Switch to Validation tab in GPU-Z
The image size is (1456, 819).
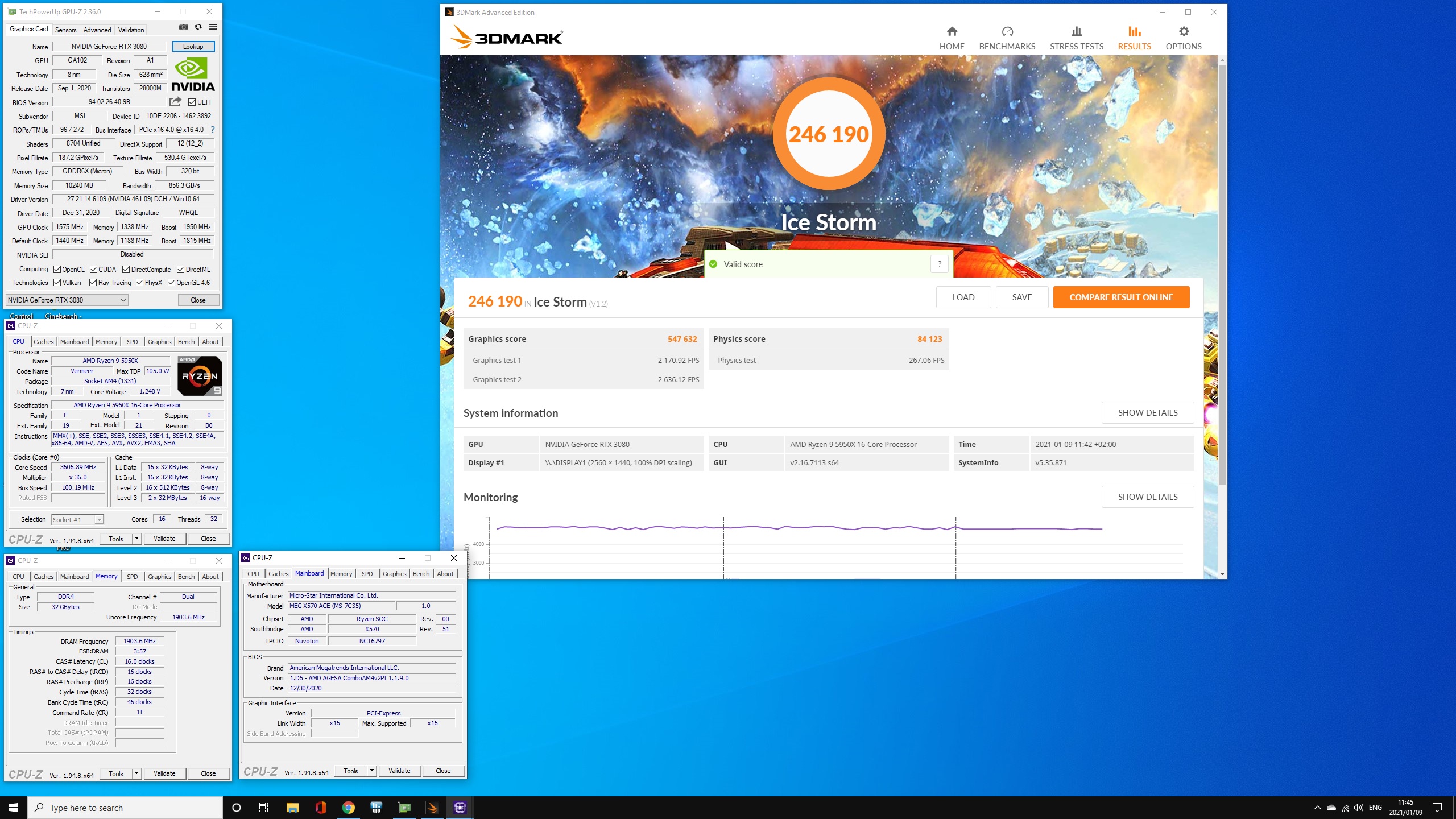tap(131, 30)
